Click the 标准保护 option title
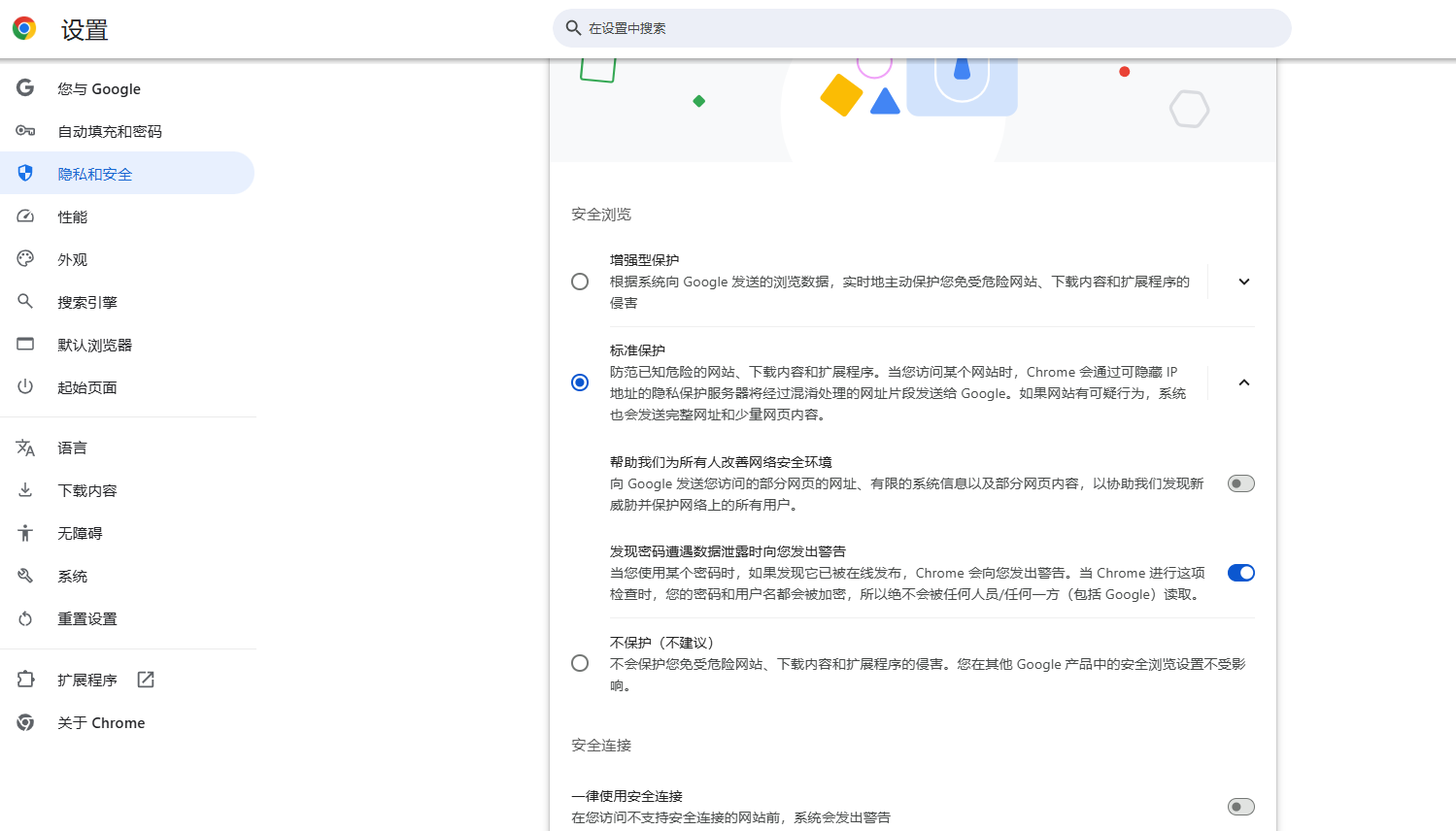 pyautogui.click(x=637, y=350)
